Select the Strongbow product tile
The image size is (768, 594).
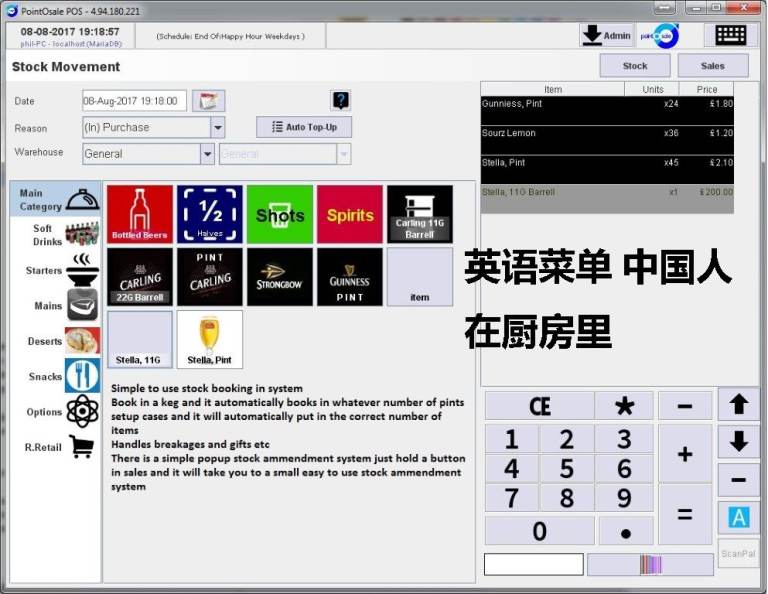pyautogui.click(x=280, y=277)
